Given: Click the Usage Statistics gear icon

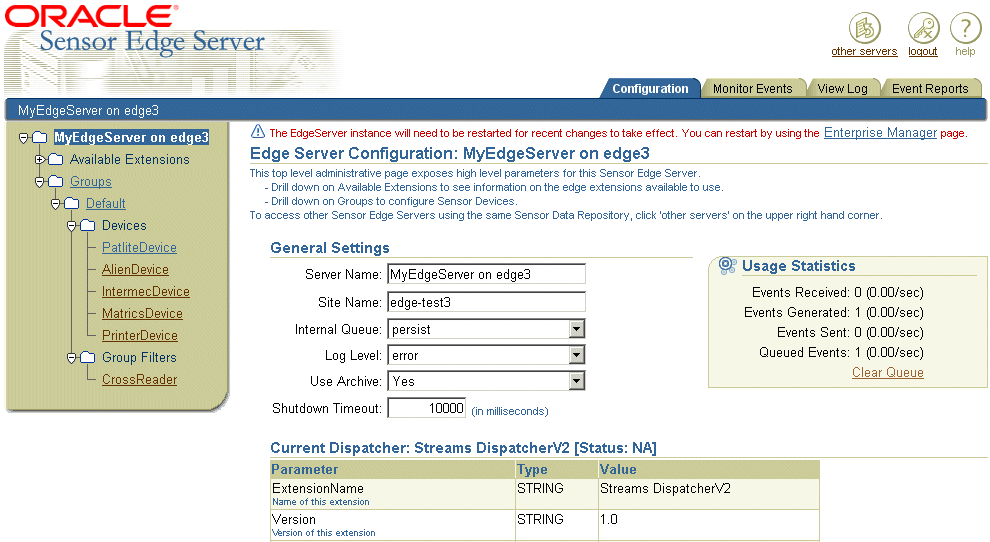Looking at the screenshot, I should [x=727, y=265].
